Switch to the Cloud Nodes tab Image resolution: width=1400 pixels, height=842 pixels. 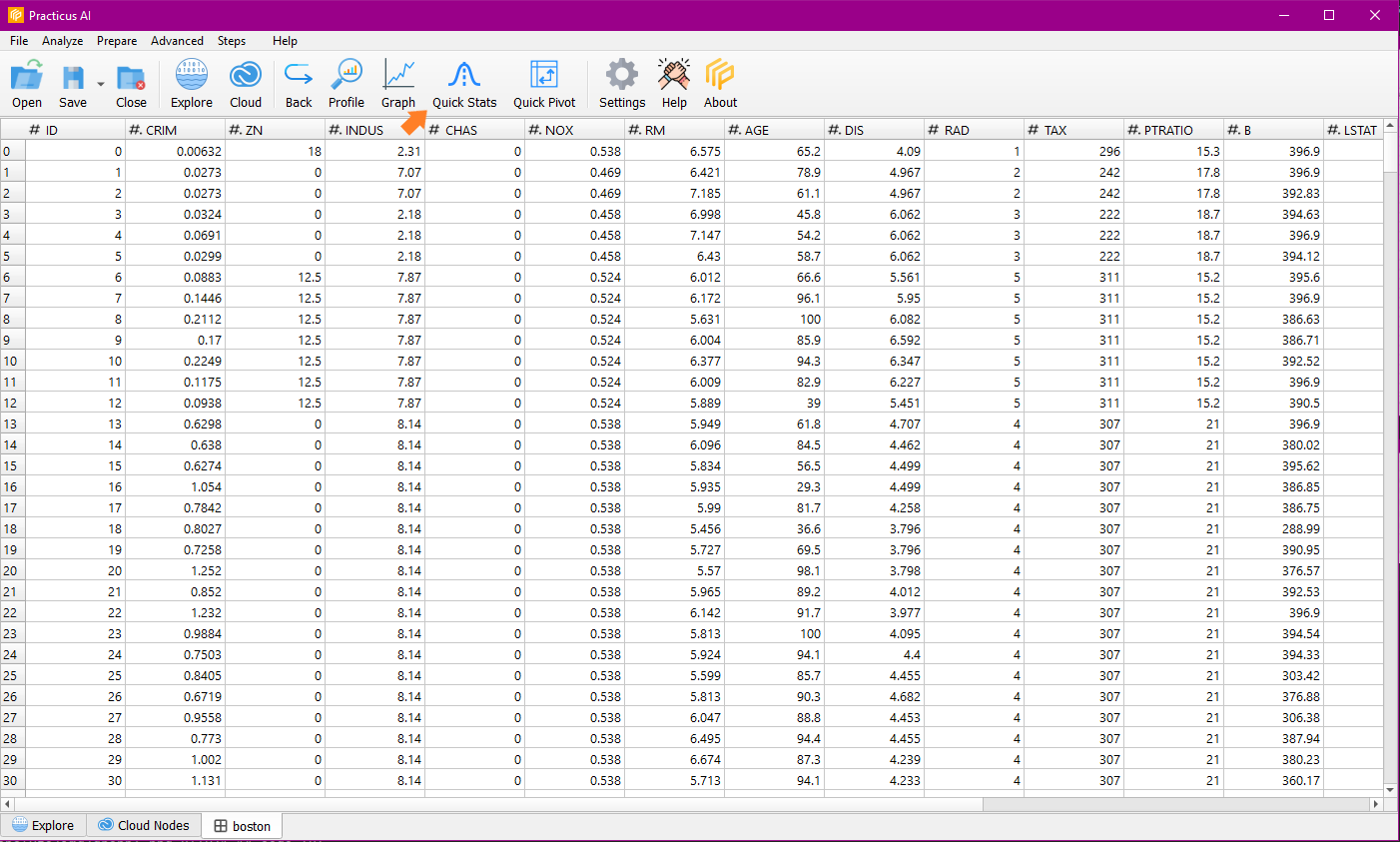click(144, 825)
